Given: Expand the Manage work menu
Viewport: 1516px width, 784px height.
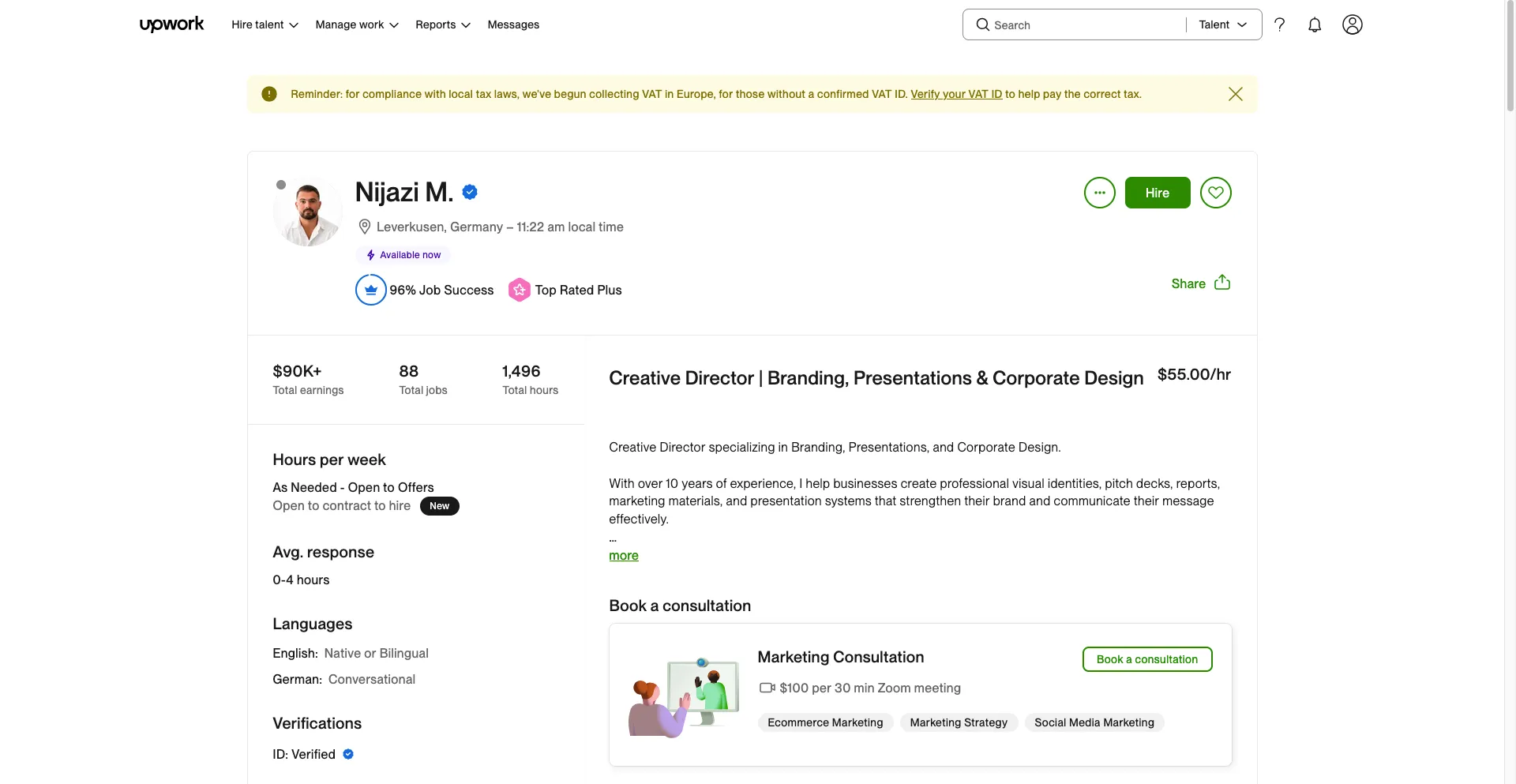Looking at the screenshot, I should (x=357, y=24).
